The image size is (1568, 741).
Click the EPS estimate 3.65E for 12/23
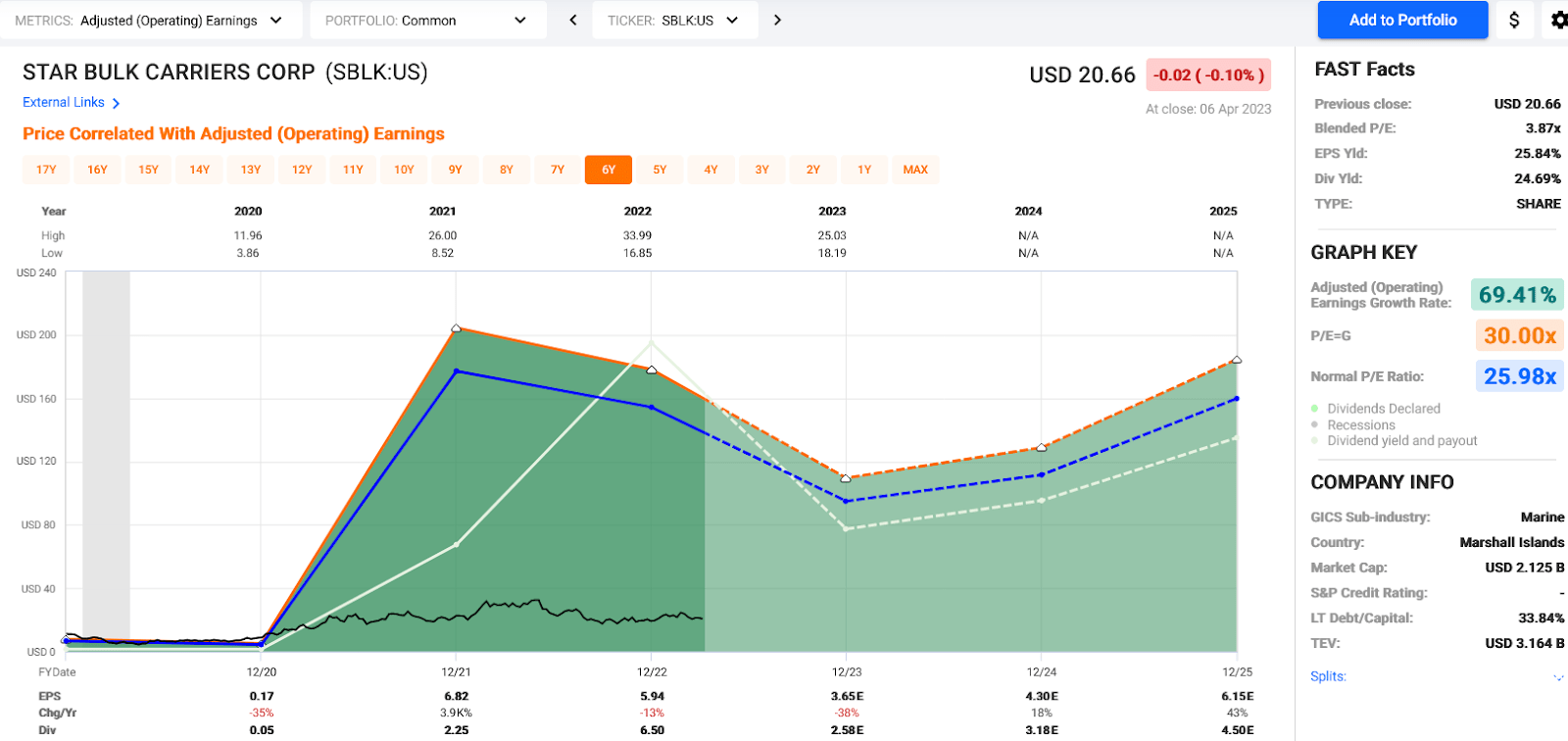[x=848, y=696]
